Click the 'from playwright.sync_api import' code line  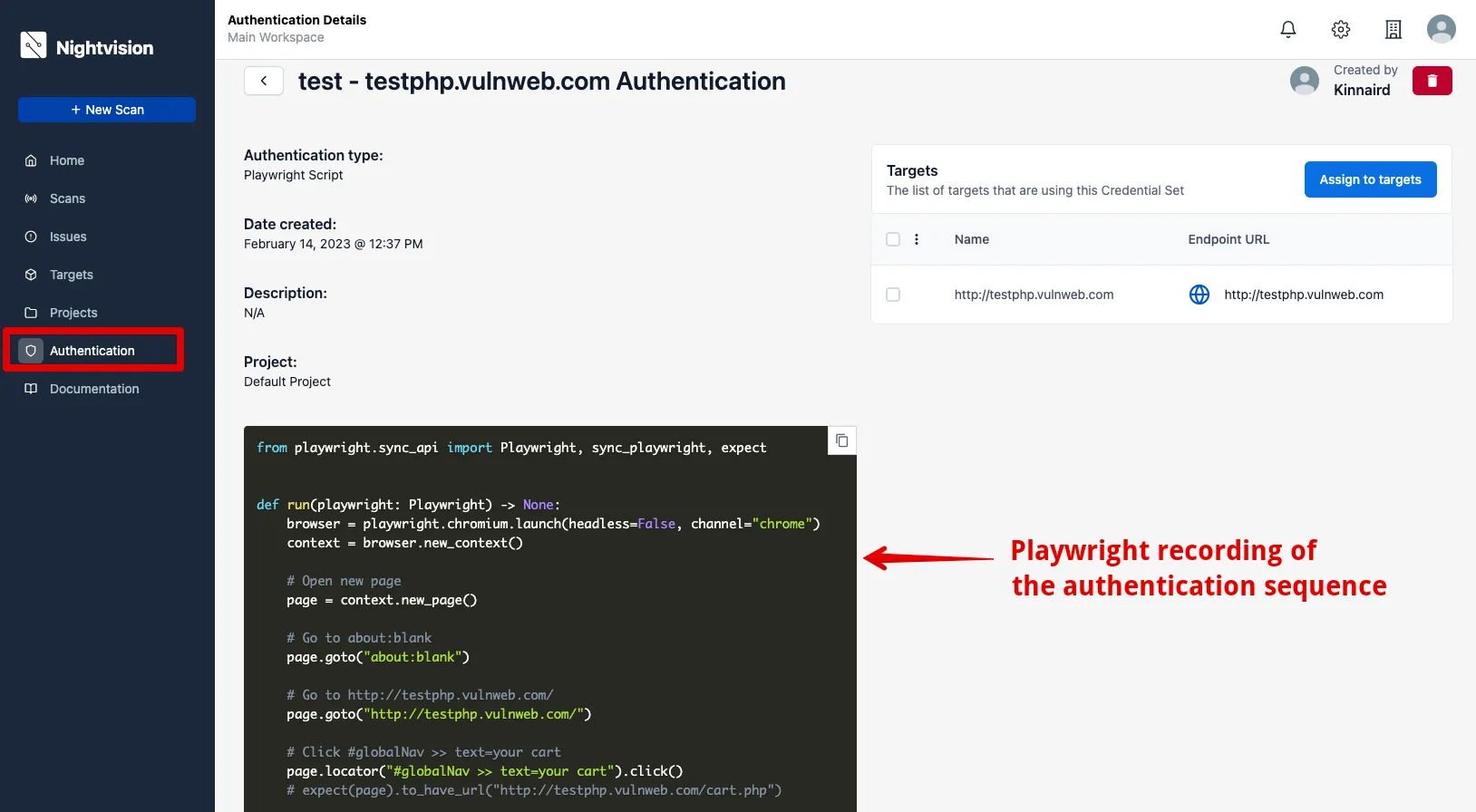pos(511,448)
